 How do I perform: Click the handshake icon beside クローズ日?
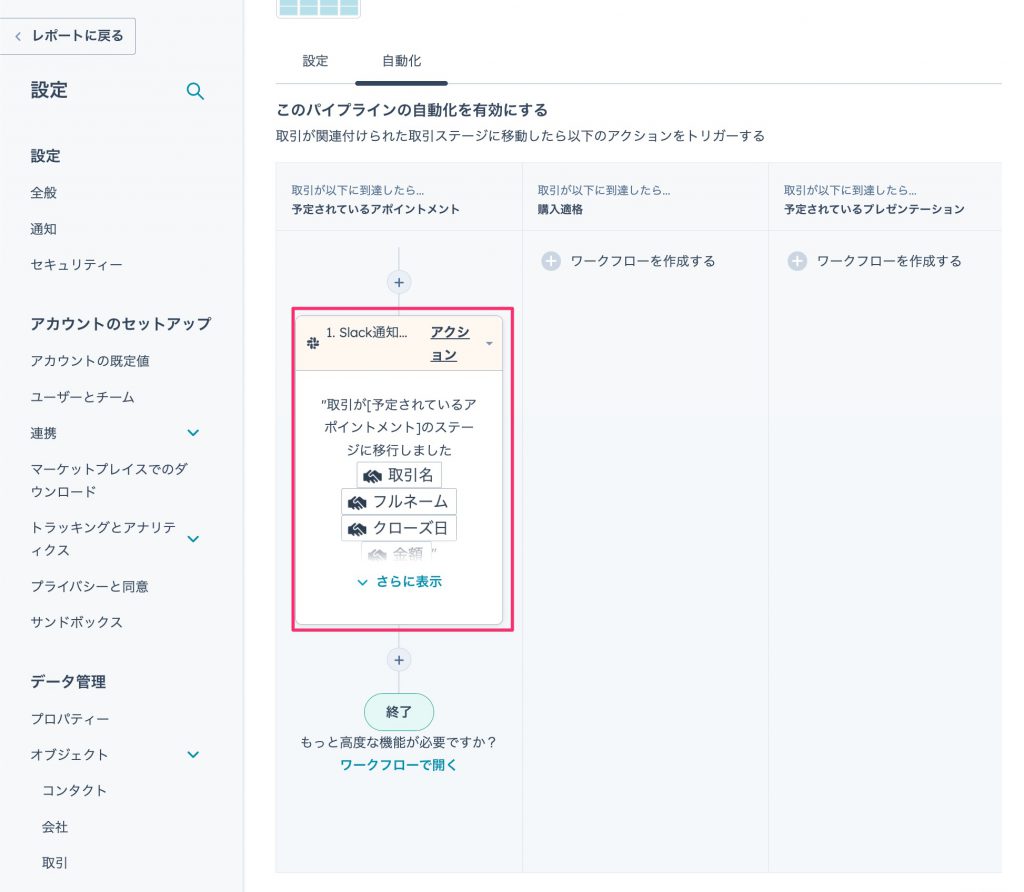pyautogui.click(x=357, y=528)
